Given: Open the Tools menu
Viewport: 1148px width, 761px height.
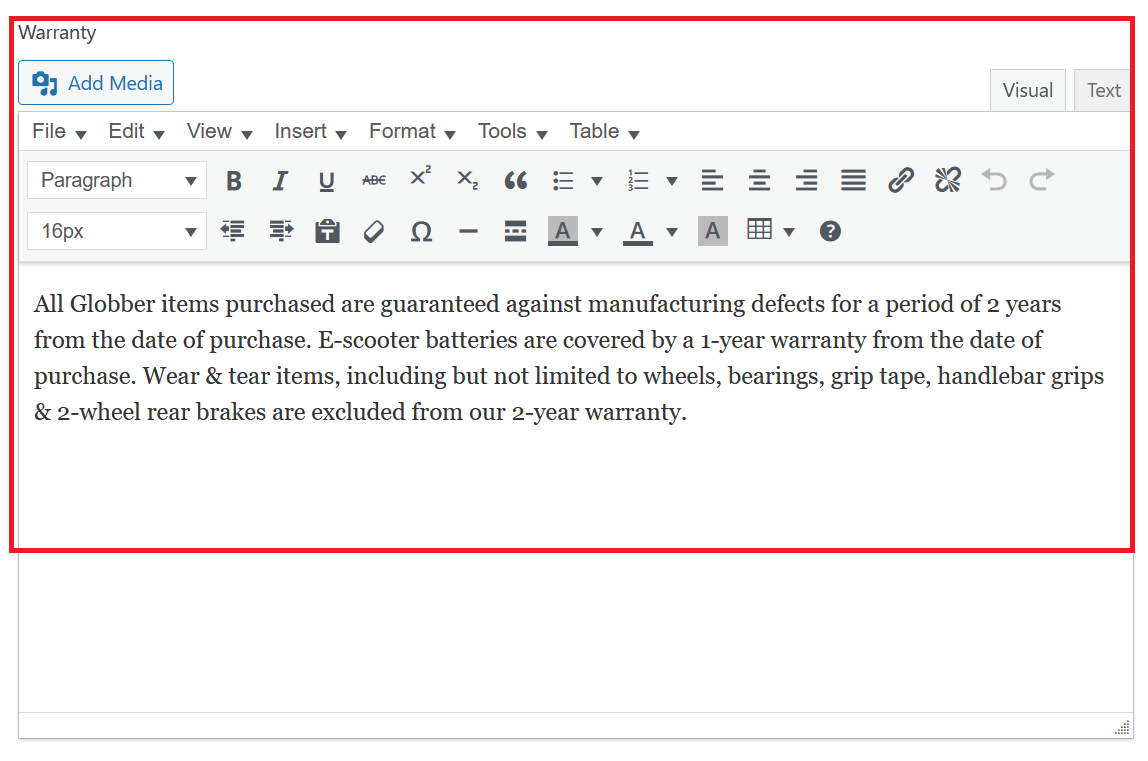Looking at the screenshot, I should pos(512,131).
